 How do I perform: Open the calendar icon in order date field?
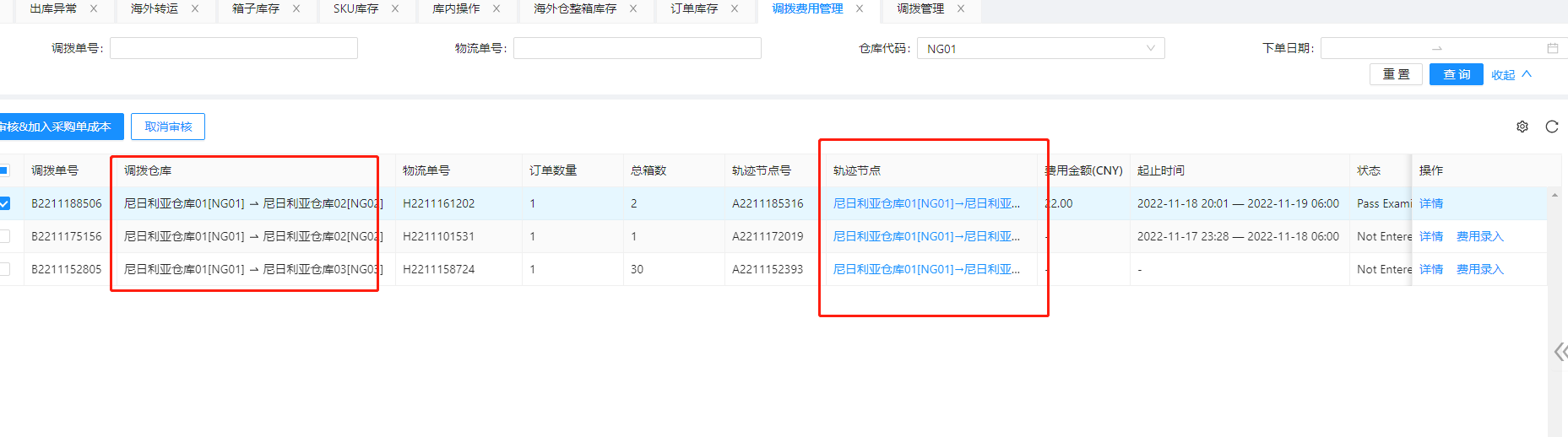tap(1552, 49)
